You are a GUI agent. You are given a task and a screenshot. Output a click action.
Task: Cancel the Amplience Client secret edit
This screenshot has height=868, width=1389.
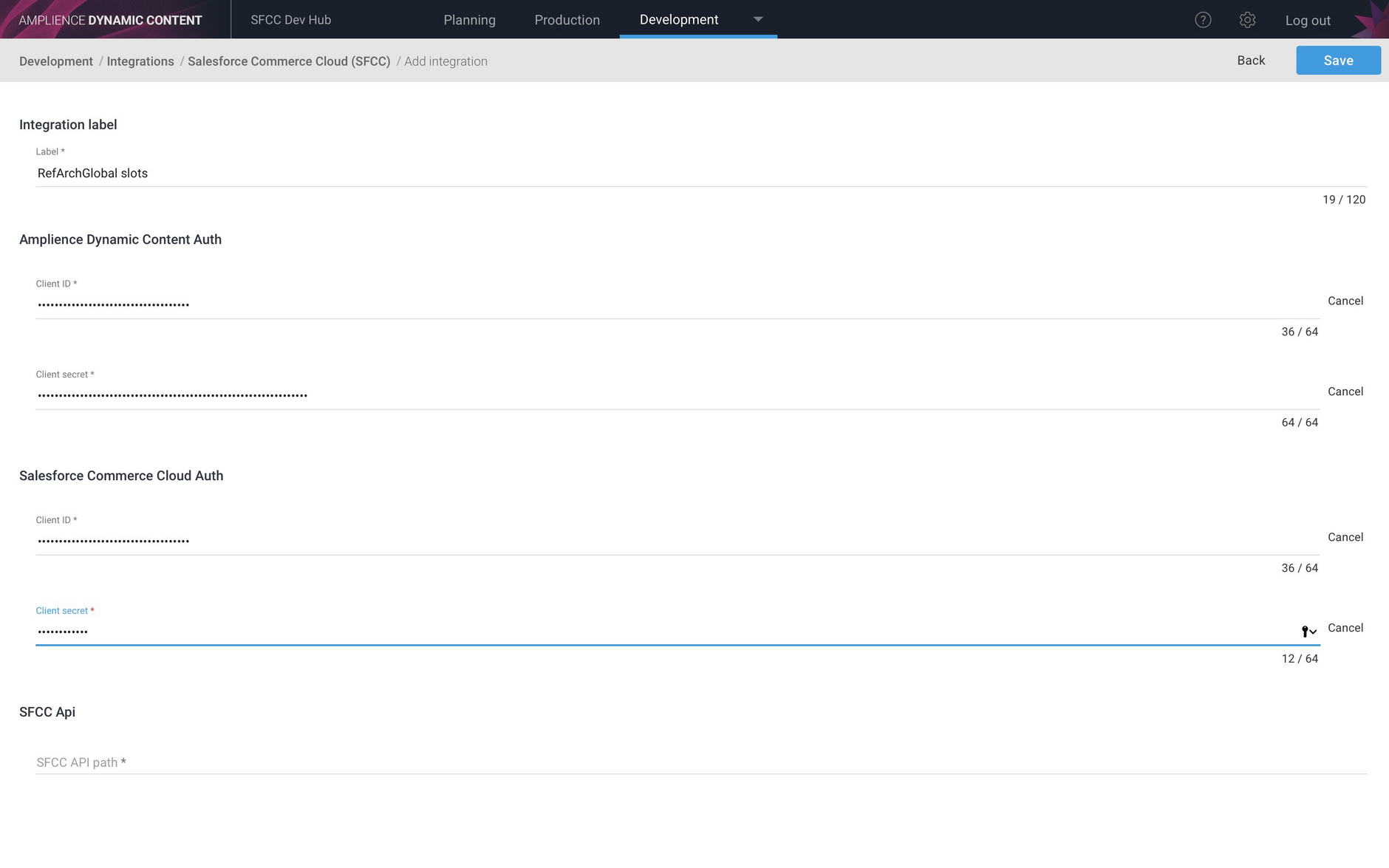point(1345,392)
